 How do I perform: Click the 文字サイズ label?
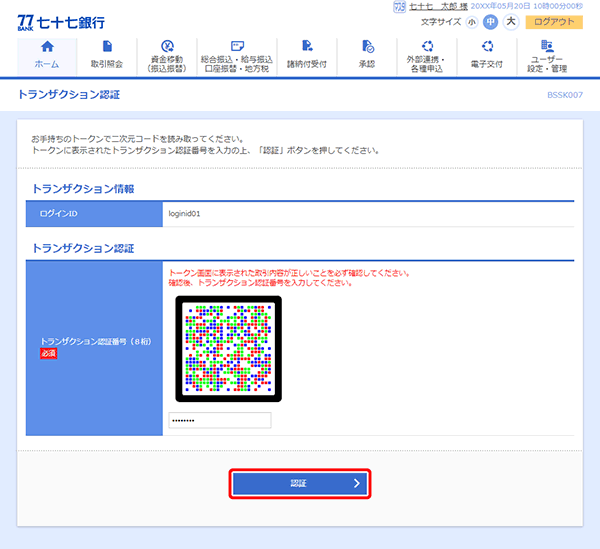point(441,22)
